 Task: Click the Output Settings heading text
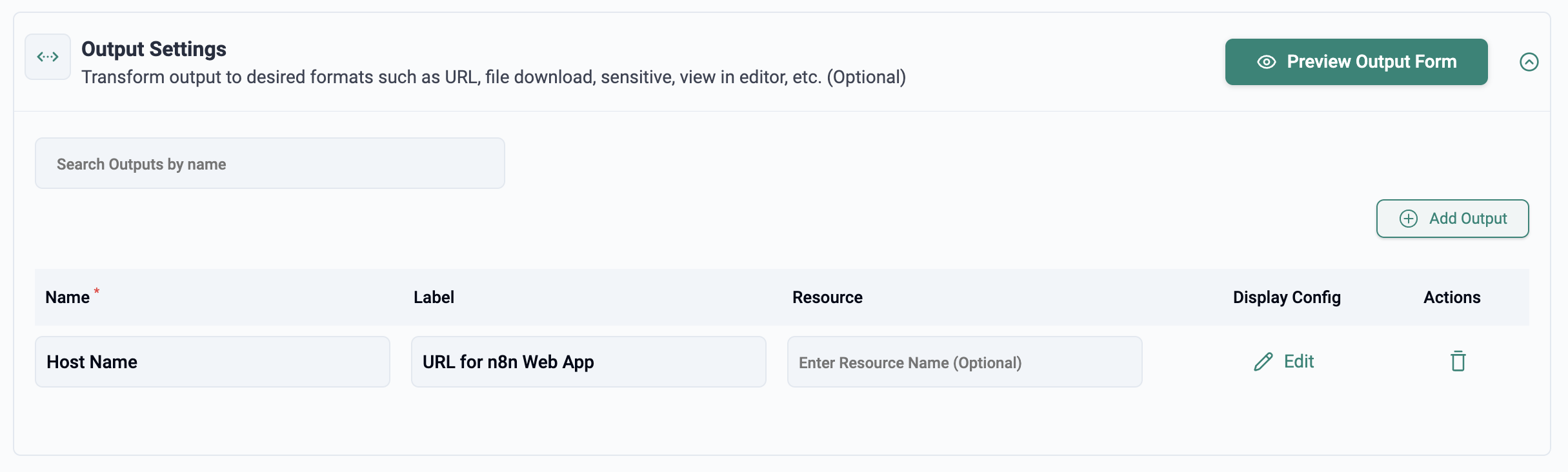point(154,49)
